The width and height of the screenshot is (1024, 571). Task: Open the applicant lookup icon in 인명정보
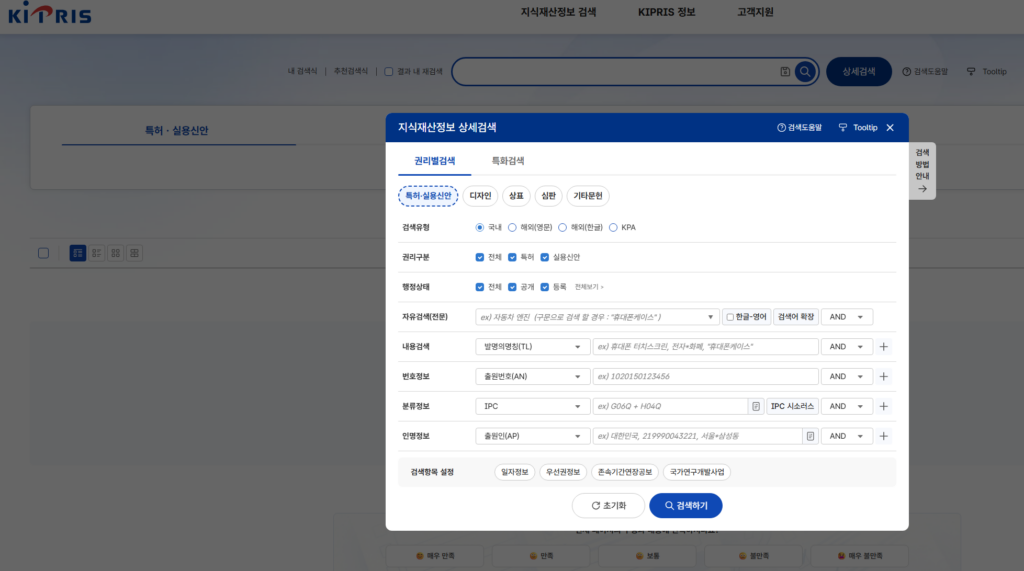point(810,436)
